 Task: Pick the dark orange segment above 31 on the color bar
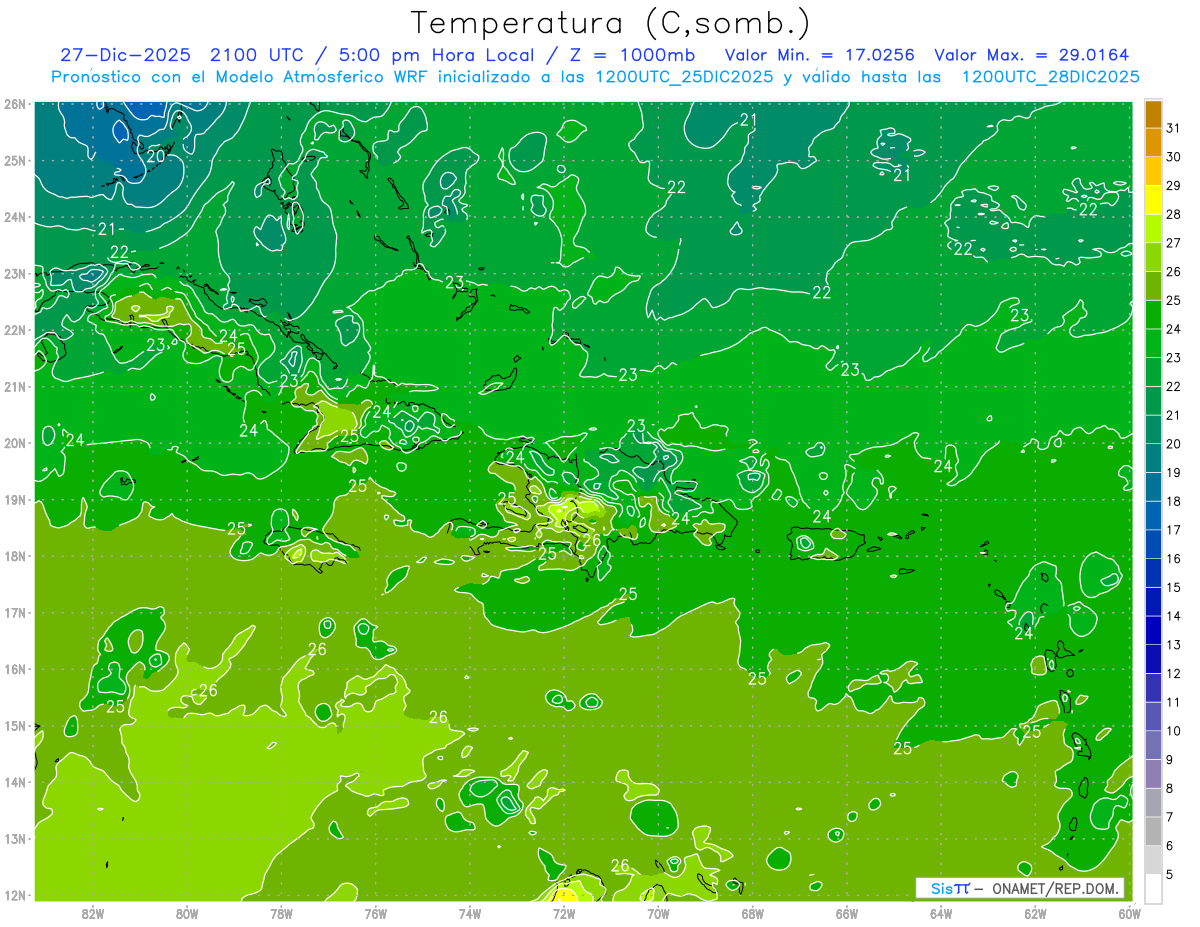pos(1153,115)
